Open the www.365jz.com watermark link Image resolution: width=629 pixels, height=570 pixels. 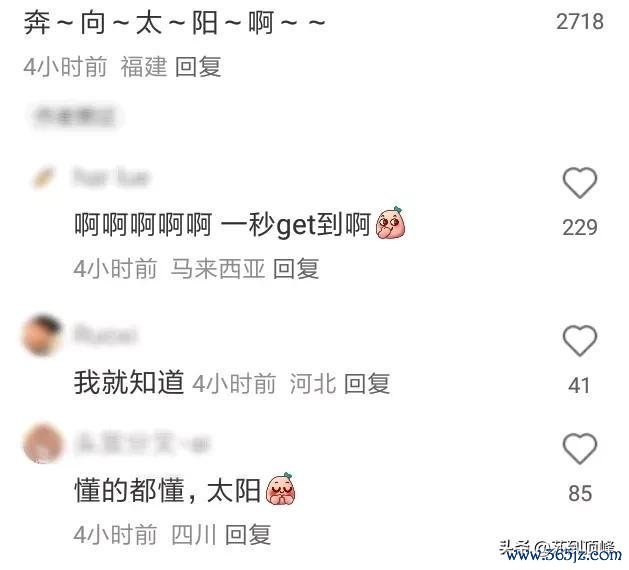click(x=563, y=555)
